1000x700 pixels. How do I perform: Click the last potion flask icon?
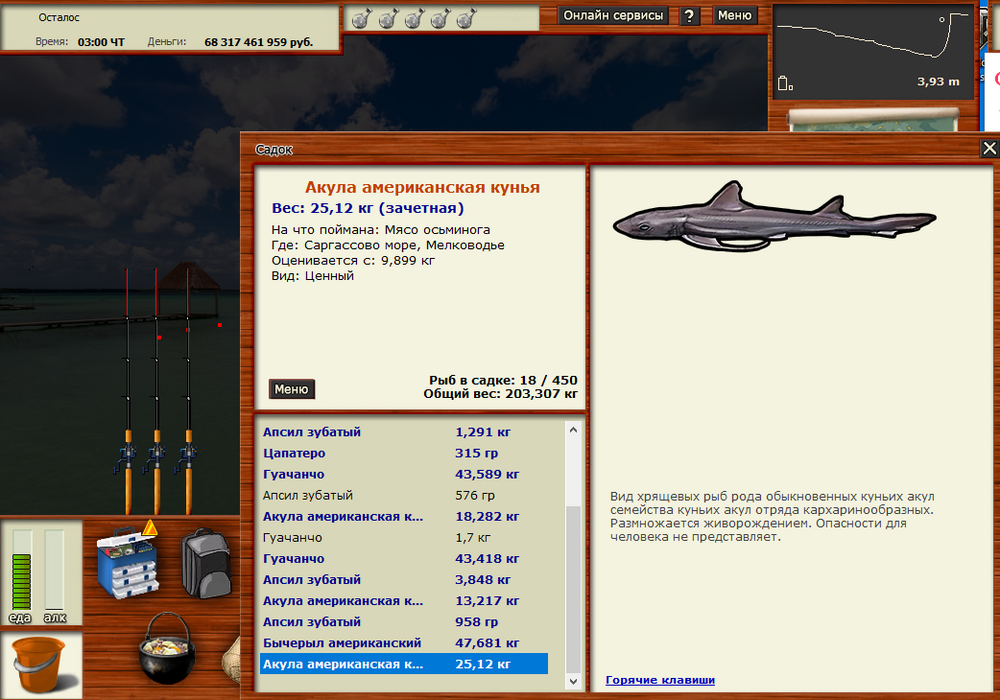click(x=465, y=19)
